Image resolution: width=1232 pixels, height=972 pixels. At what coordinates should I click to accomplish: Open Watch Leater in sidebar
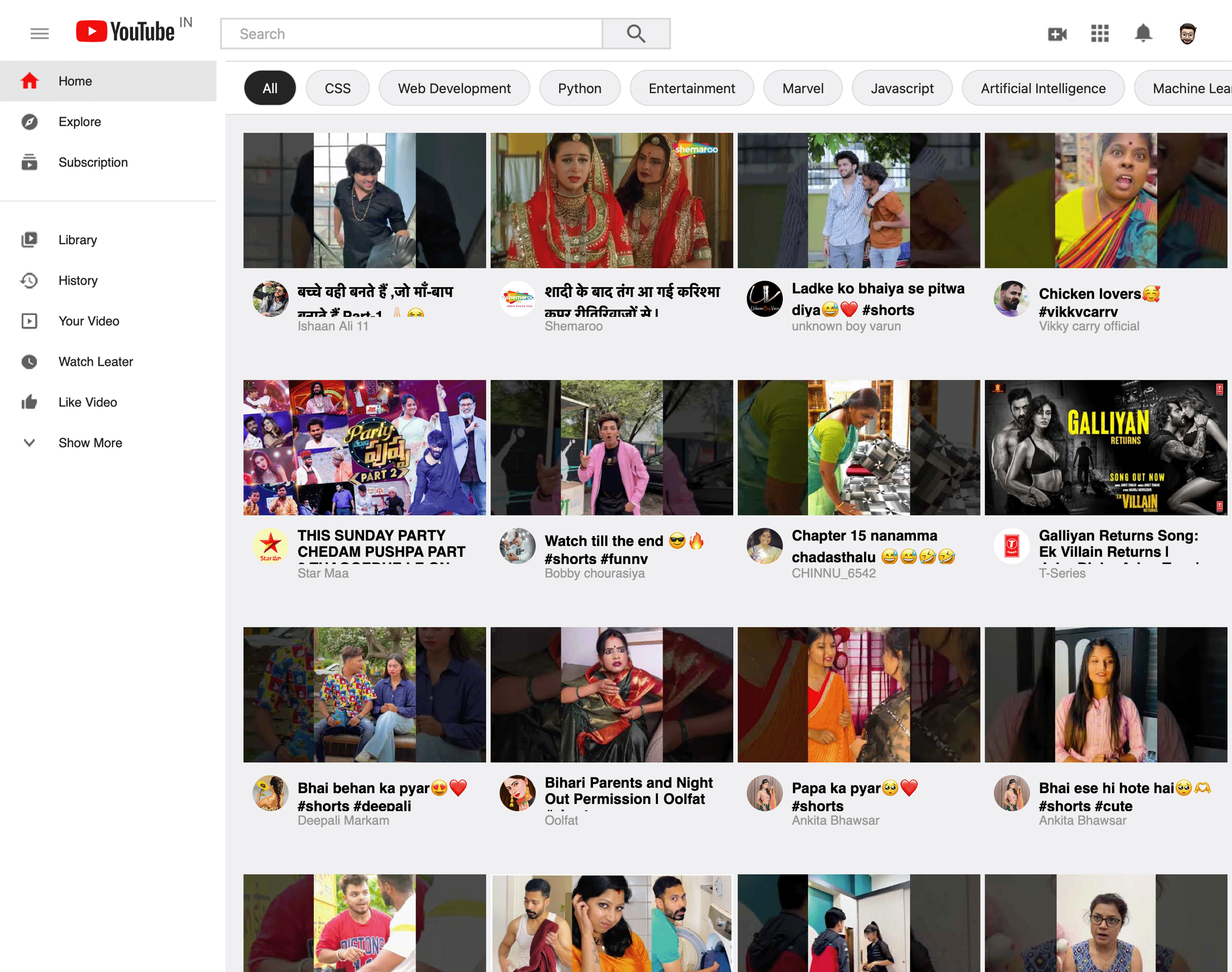click(108, 361)
